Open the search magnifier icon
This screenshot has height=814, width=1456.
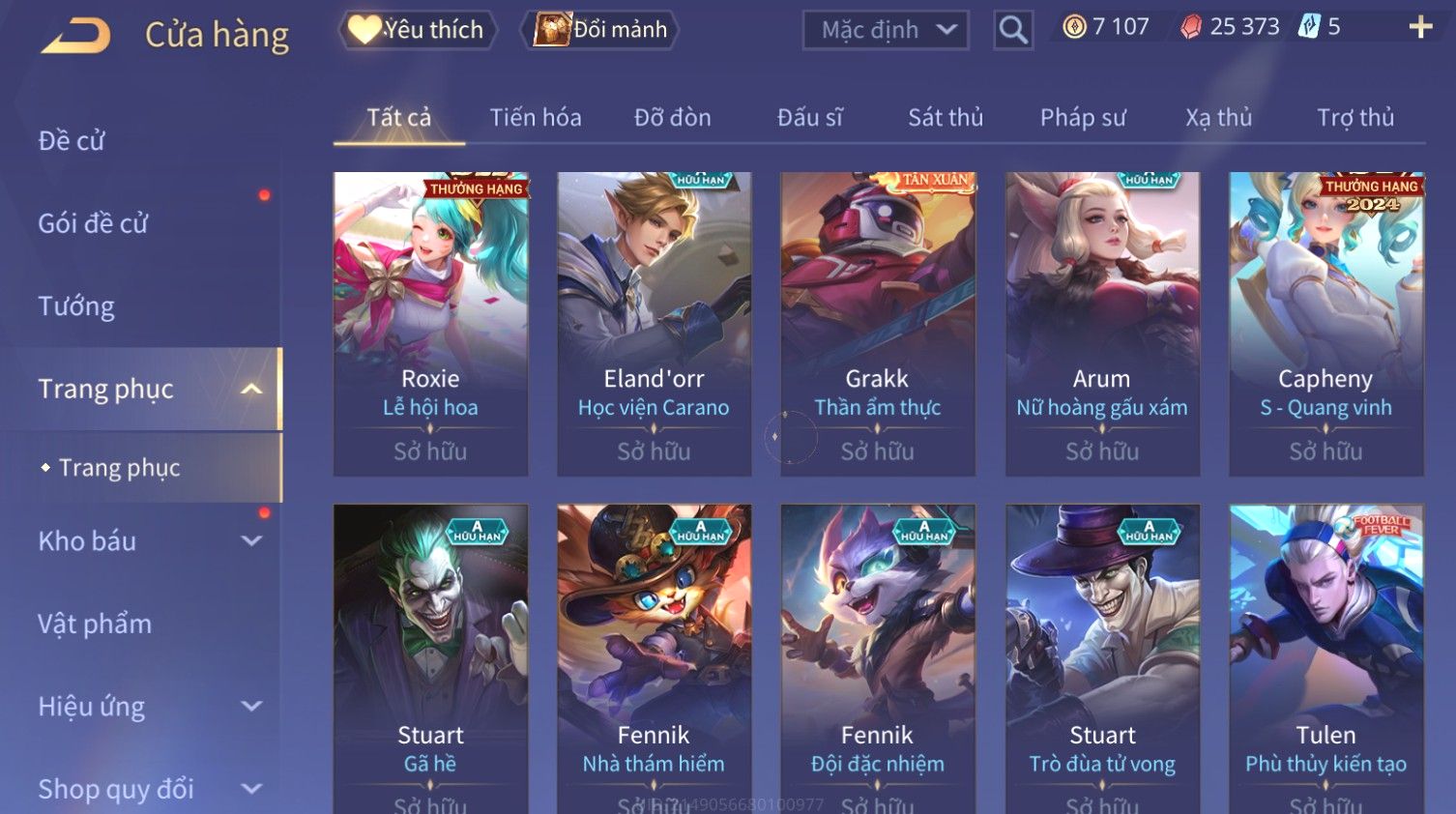(1013, 30)
